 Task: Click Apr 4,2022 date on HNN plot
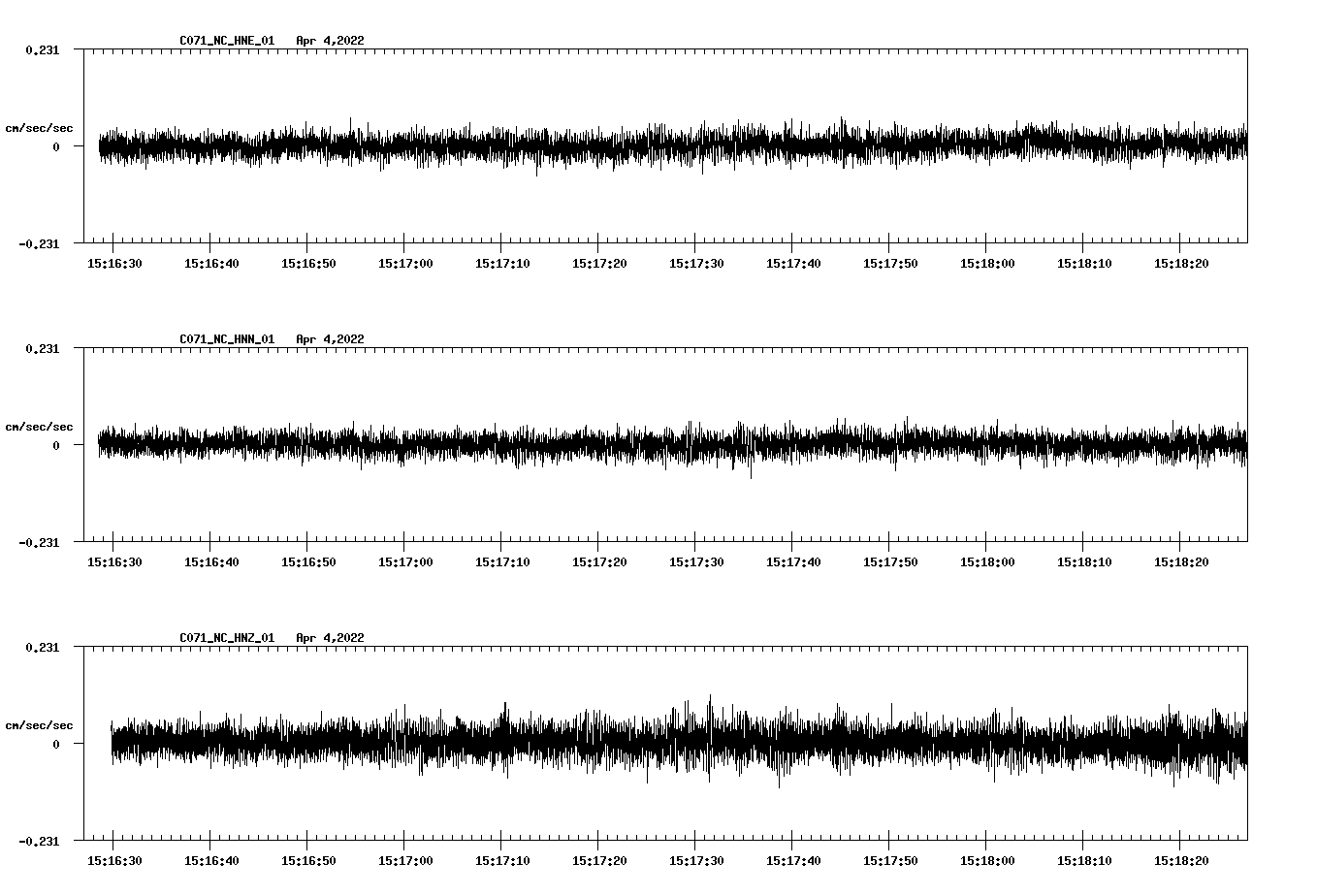click(331, 339)
